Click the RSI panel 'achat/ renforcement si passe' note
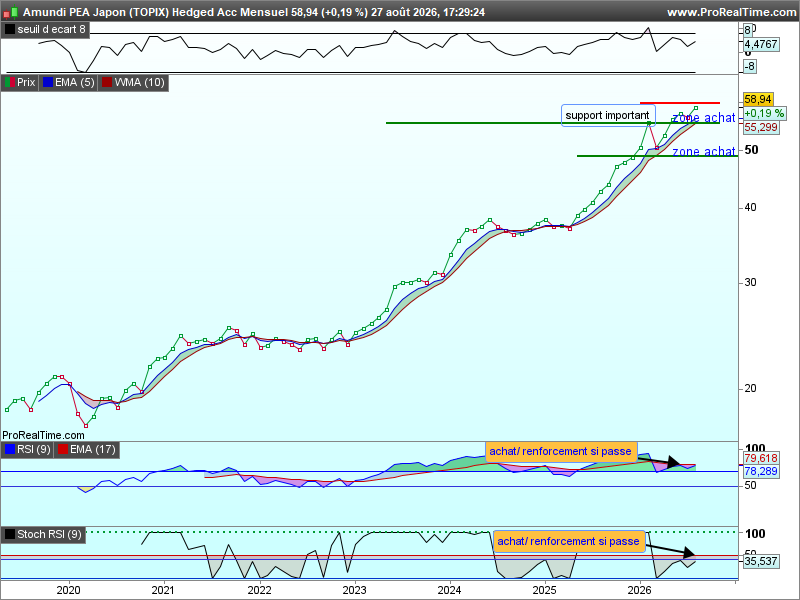Image resolution: width=800 pixels, height=600 pixels. pos(561,452)
